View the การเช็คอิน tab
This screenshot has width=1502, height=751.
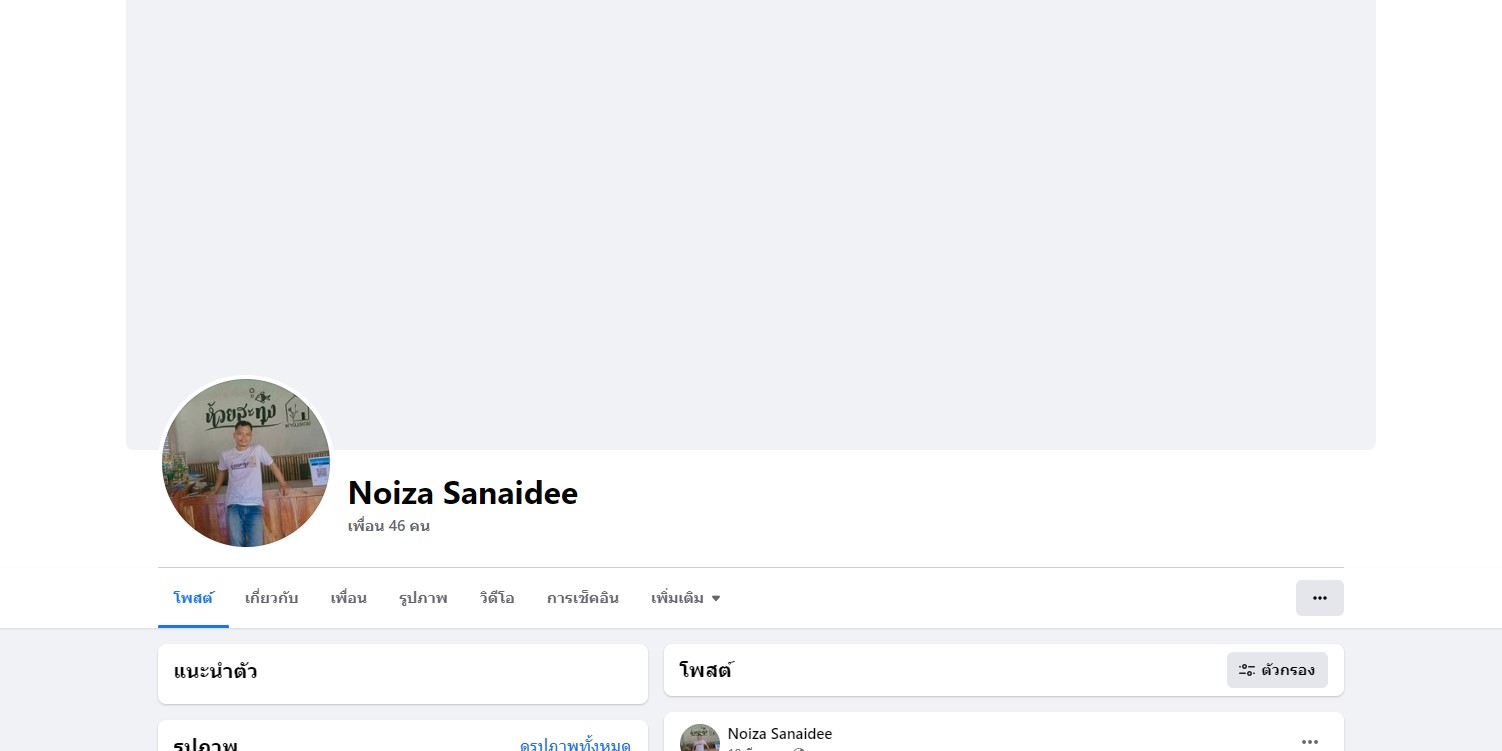coord(582,598)
